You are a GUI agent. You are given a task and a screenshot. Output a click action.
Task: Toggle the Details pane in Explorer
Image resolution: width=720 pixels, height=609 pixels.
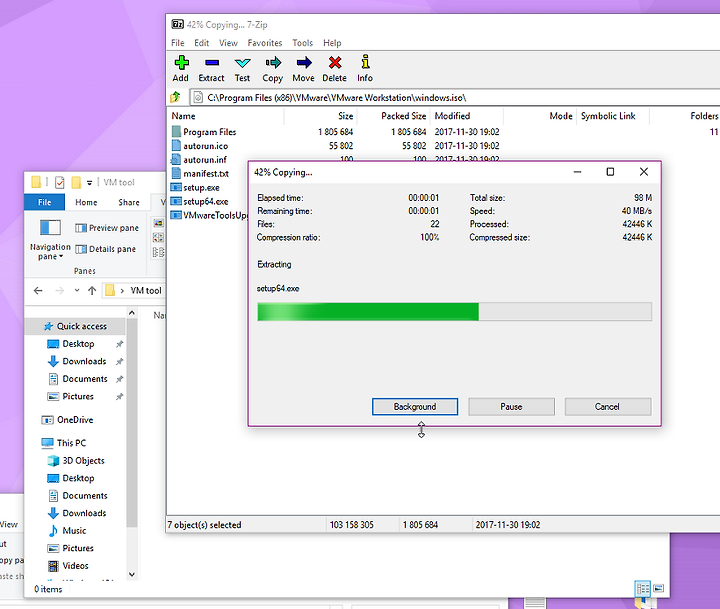point(106,249)
